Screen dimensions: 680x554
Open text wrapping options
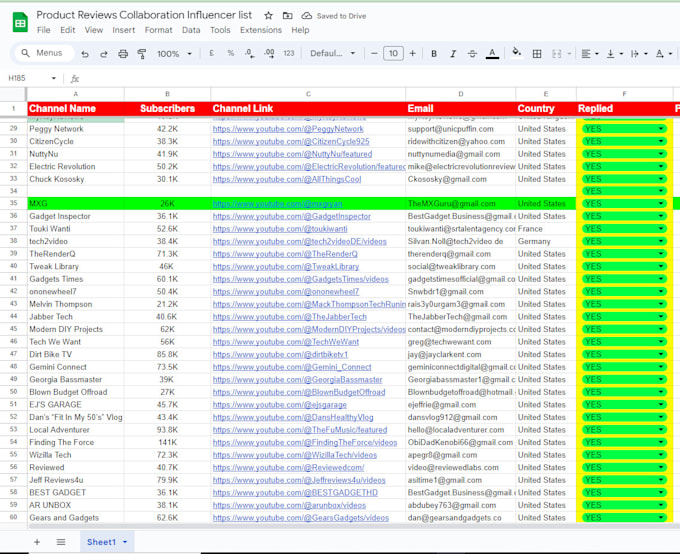pos(639,53)
